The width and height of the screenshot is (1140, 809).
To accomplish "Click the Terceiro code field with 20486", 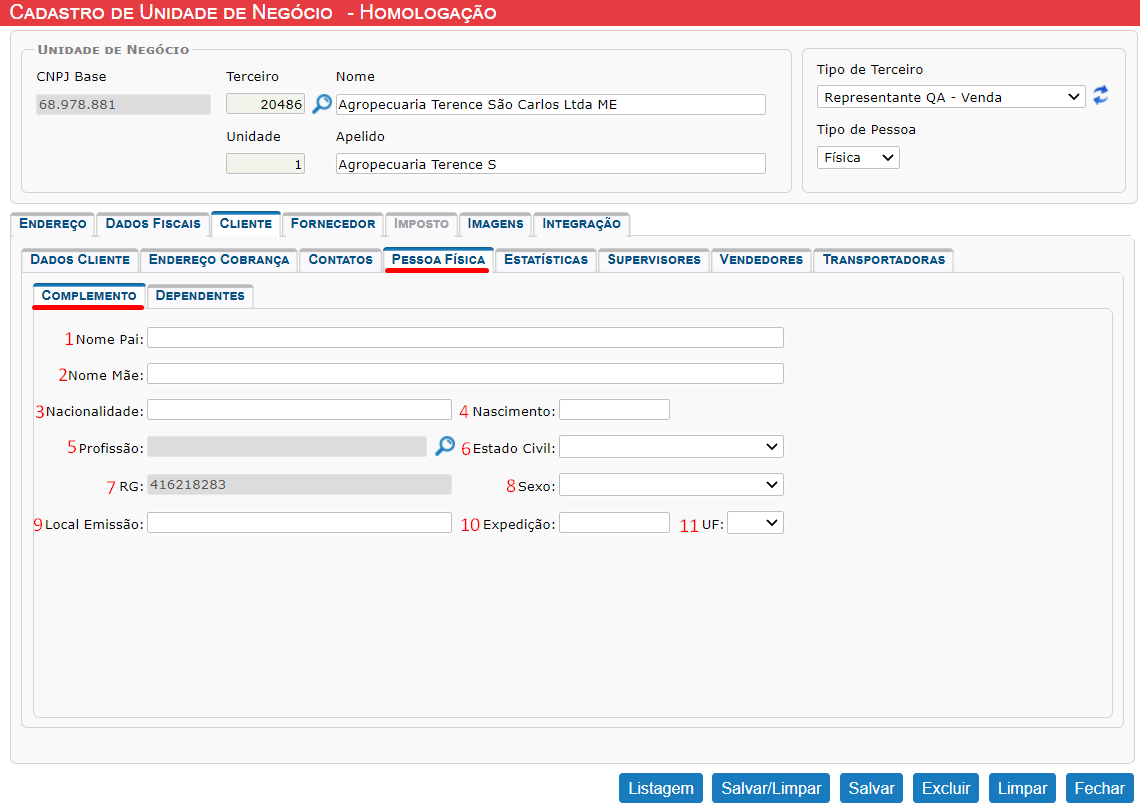I will point(265,104).
